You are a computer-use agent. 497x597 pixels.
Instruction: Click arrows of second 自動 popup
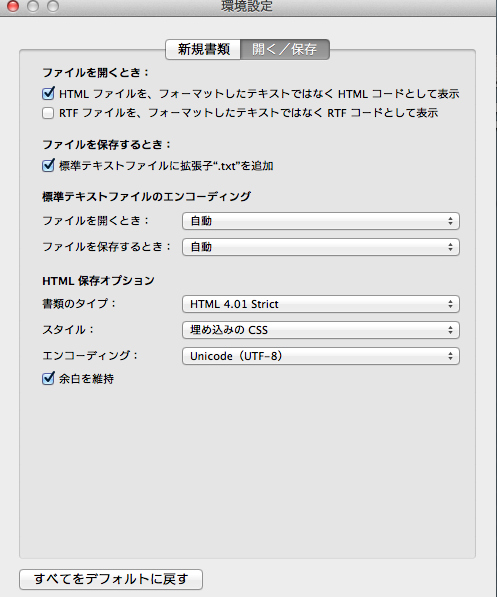pyautogui.click(x=451, y=247)
